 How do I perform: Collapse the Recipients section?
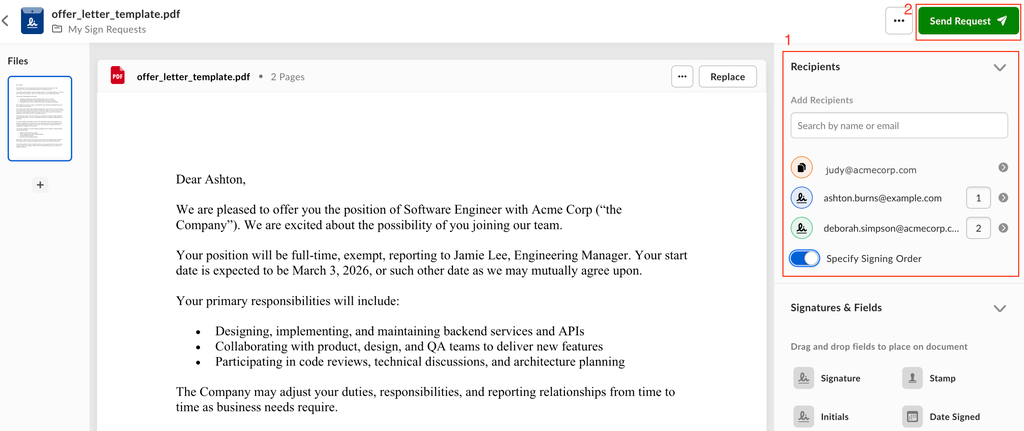[998, 67]
